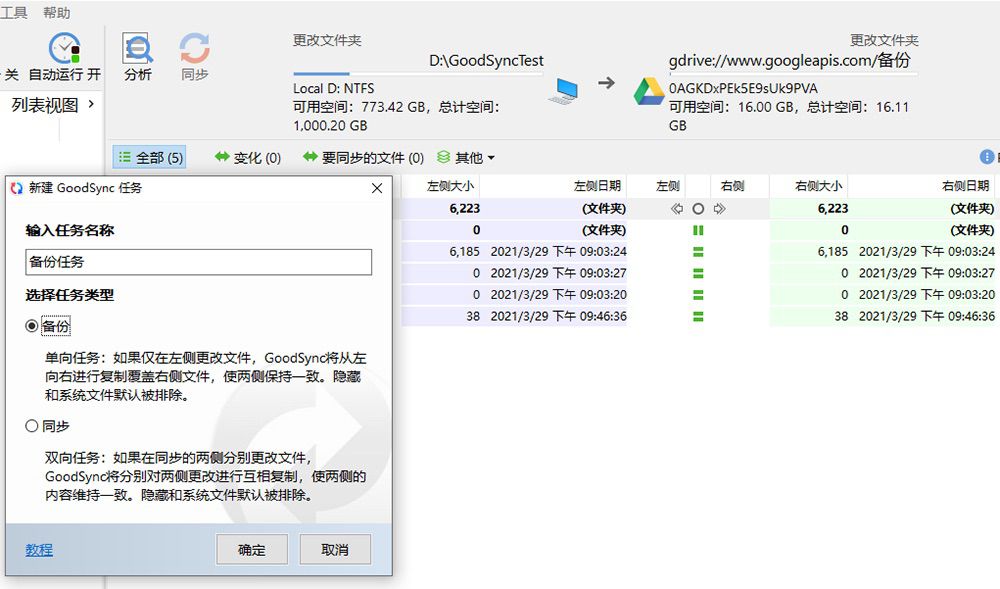Click the task name input field
The image size is (1000, 589).
(x=198, y=262)
